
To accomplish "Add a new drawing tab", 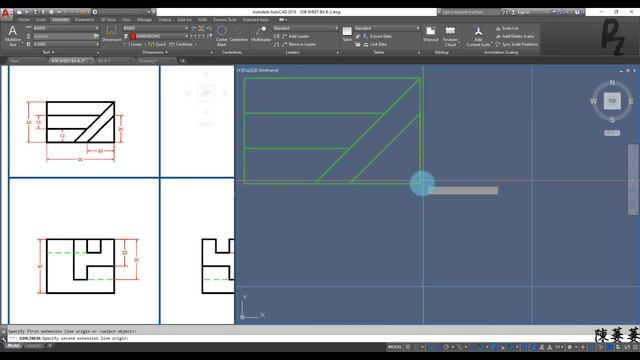I will pos(183,61).
